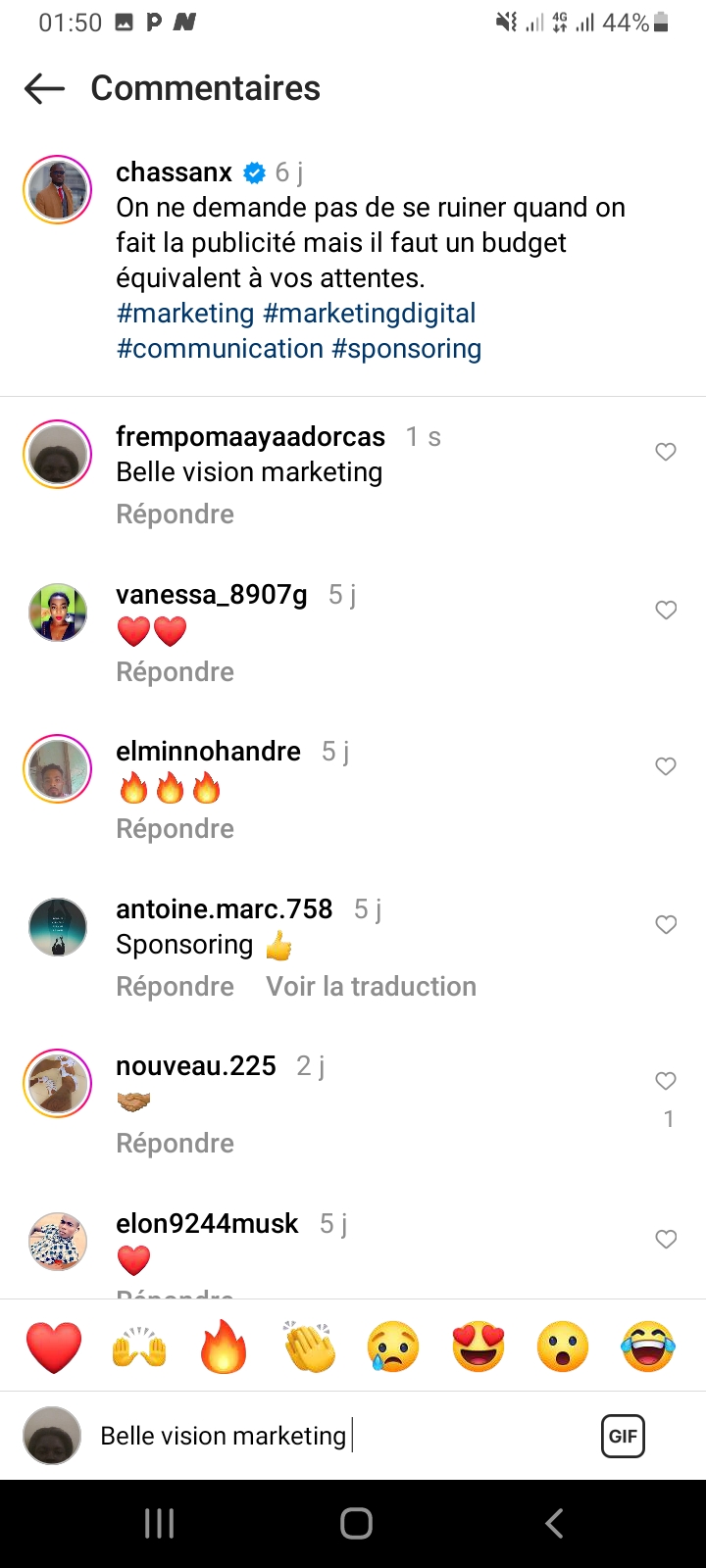Tap Voir la traduction under antoine.marc.758
Image resolution: width=706 pixels, height=1568 pixels.
tap(371, 987)
